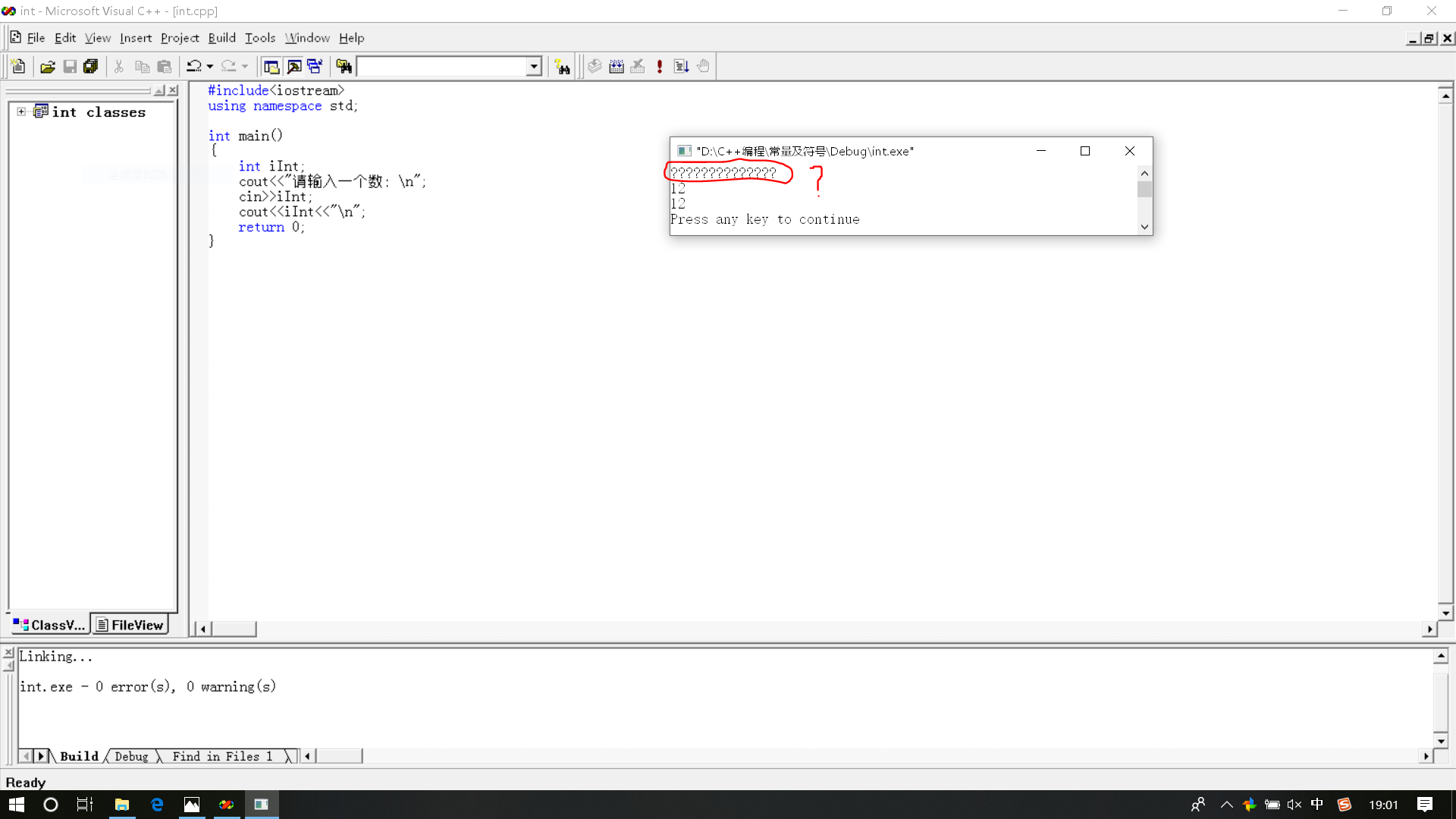Click the editor horizontal scrollbar right arrow
Image resolution: width=1456 pixels, height=819 pixels.
pos(1429,629)
